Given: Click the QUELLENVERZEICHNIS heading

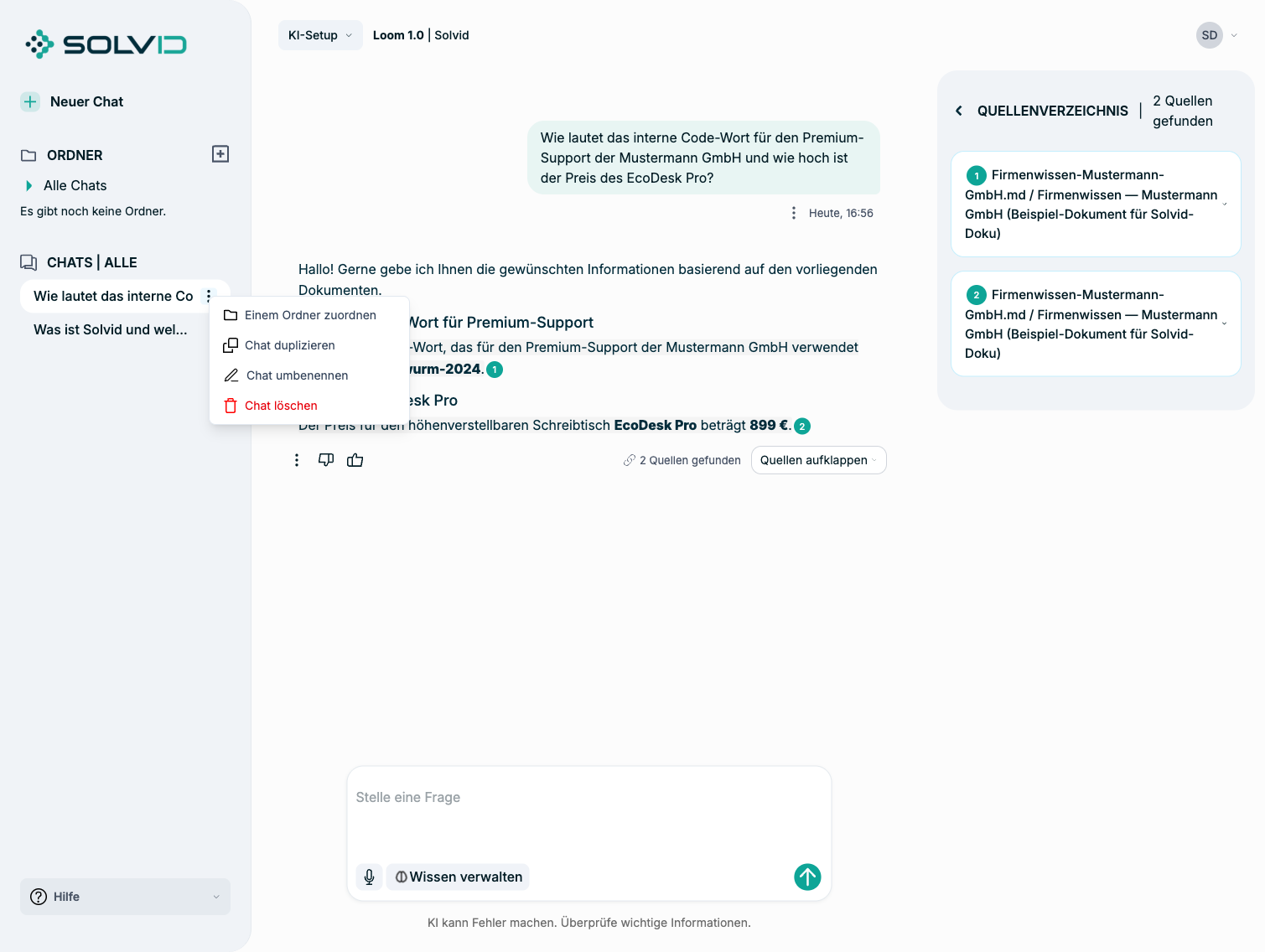Looking at the screenshot, I should coord(1053,111).
